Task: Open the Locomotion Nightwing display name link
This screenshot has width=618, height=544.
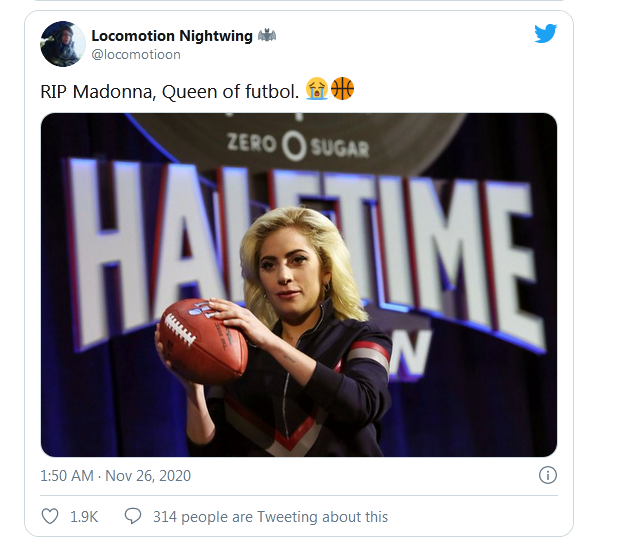Action: (172, 35)
